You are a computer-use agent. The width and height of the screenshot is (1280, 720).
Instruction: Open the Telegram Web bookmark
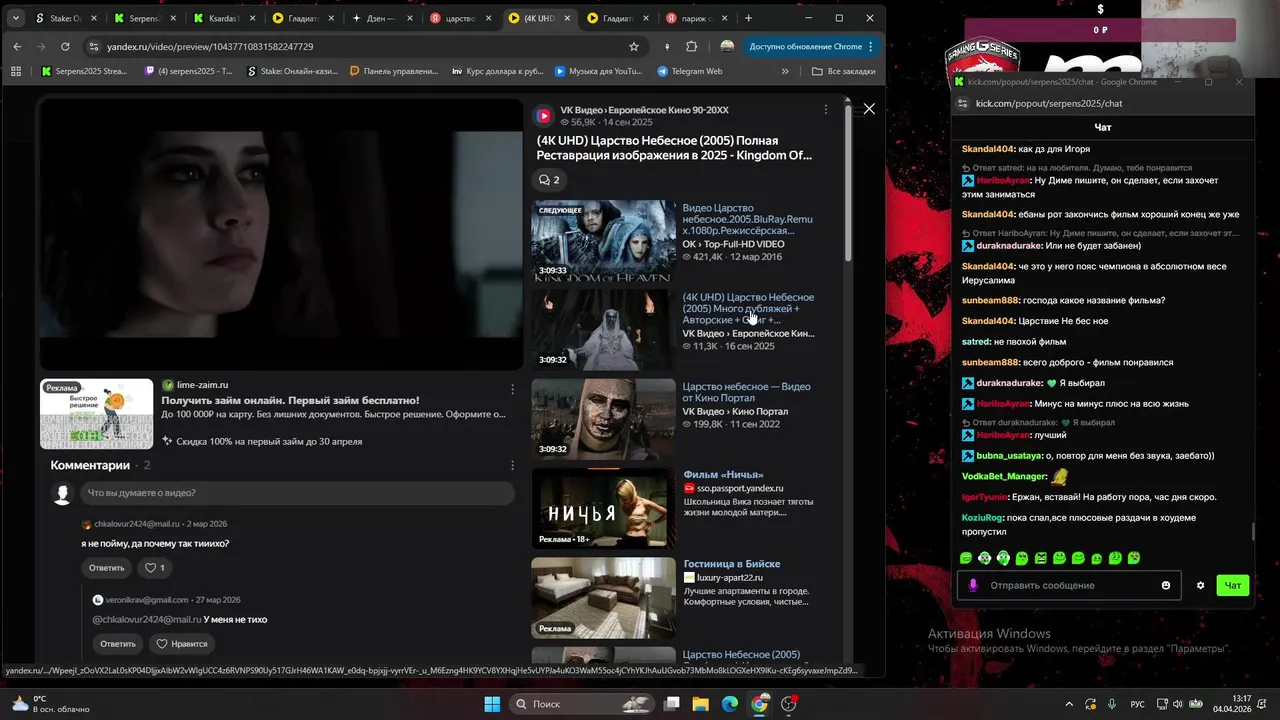coord(690,71)
